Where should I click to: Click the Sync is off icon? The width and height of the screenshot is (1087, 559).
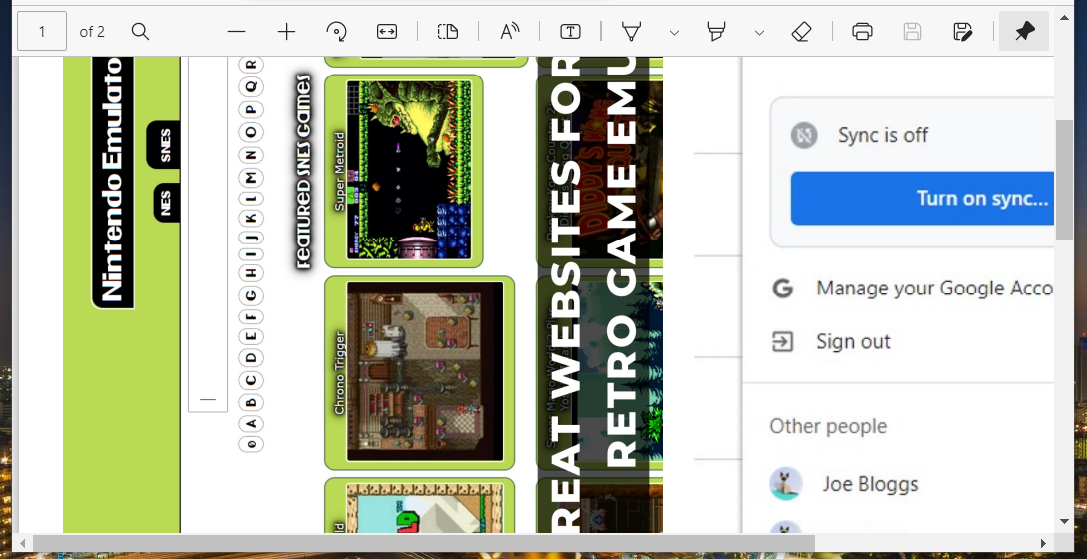click(804, 135)
